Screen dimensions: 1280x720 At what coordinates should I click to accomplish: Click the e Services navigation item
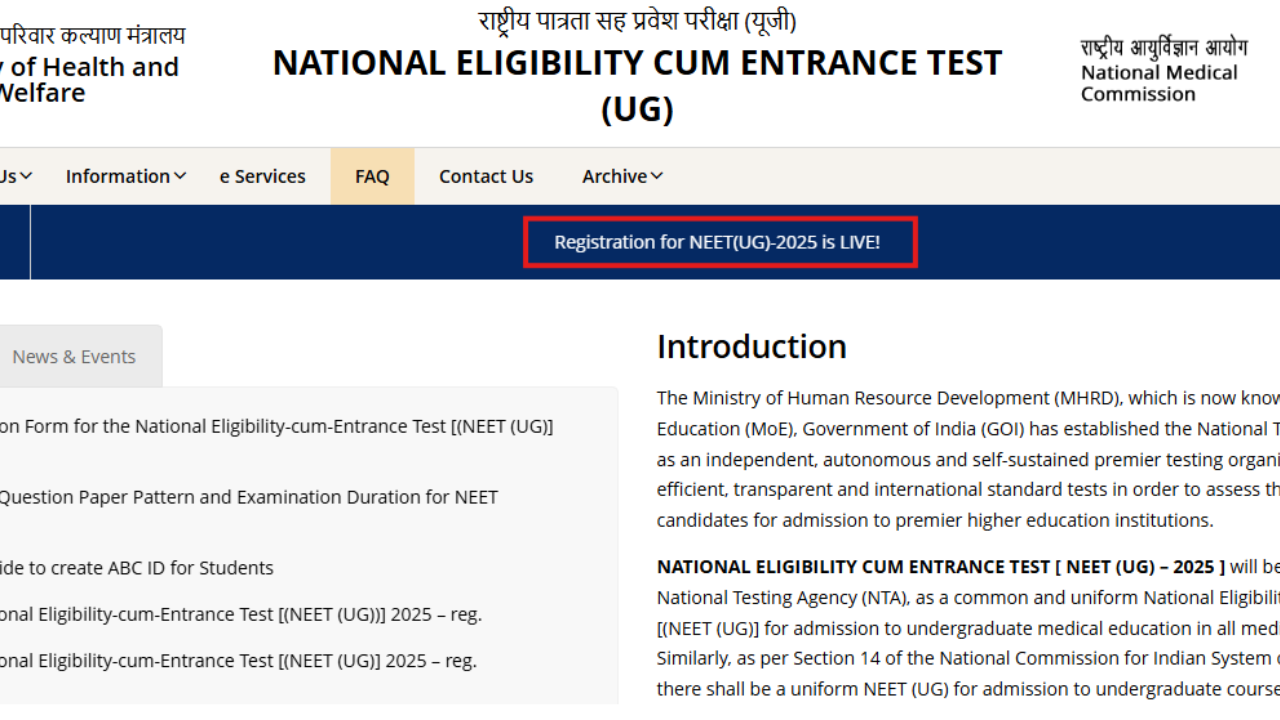click(x=262, y=176)
